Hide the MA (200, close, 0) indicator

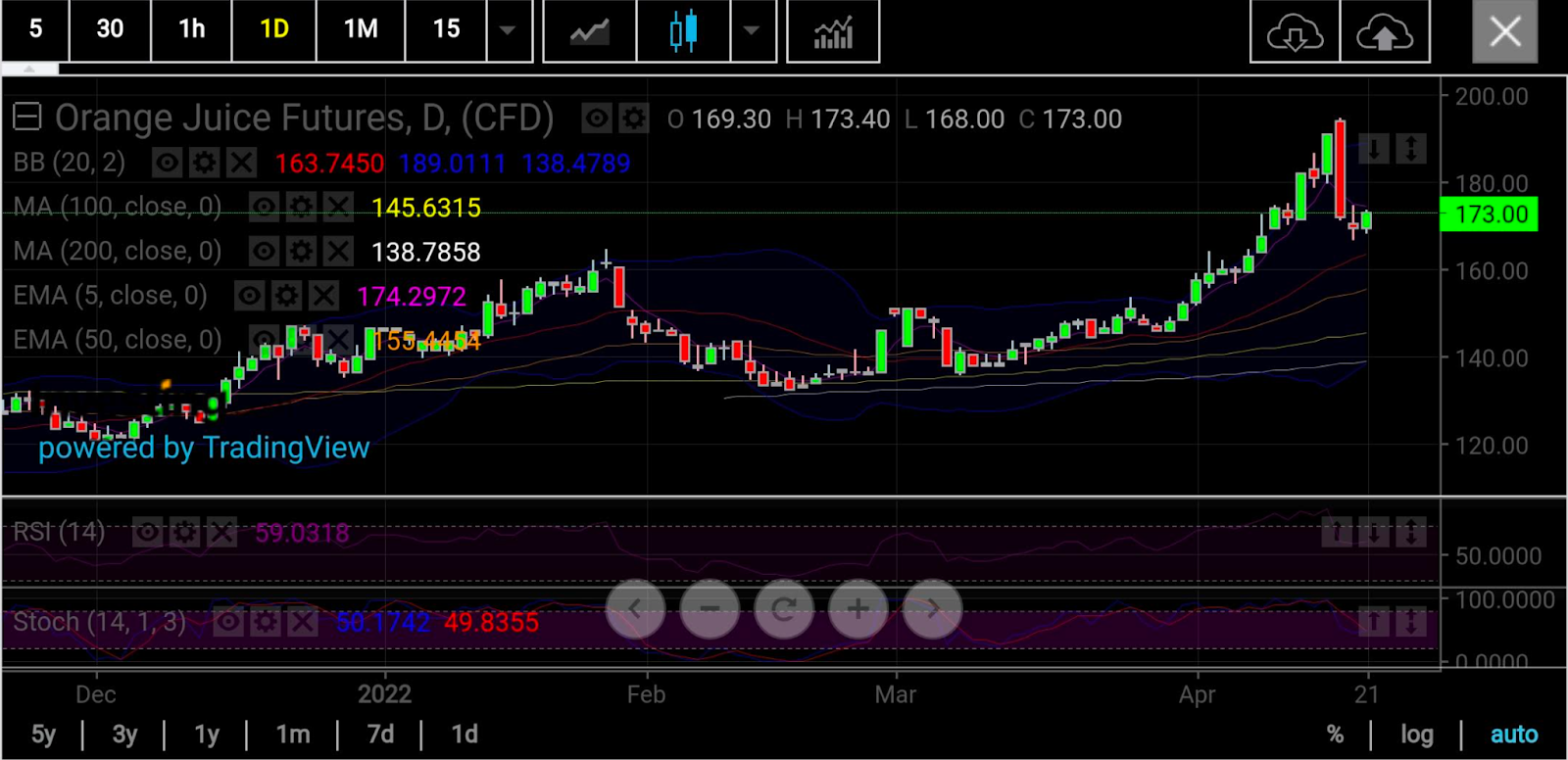click(x=264, y=252)
